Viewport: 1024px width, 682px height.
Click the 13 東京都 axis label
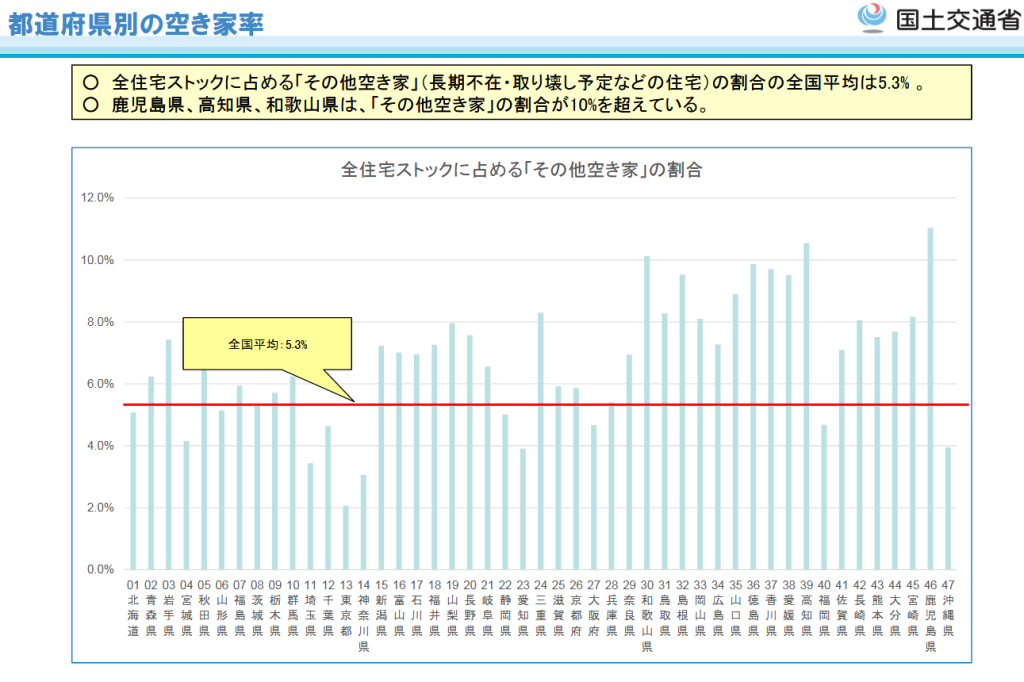coord(346,608)
